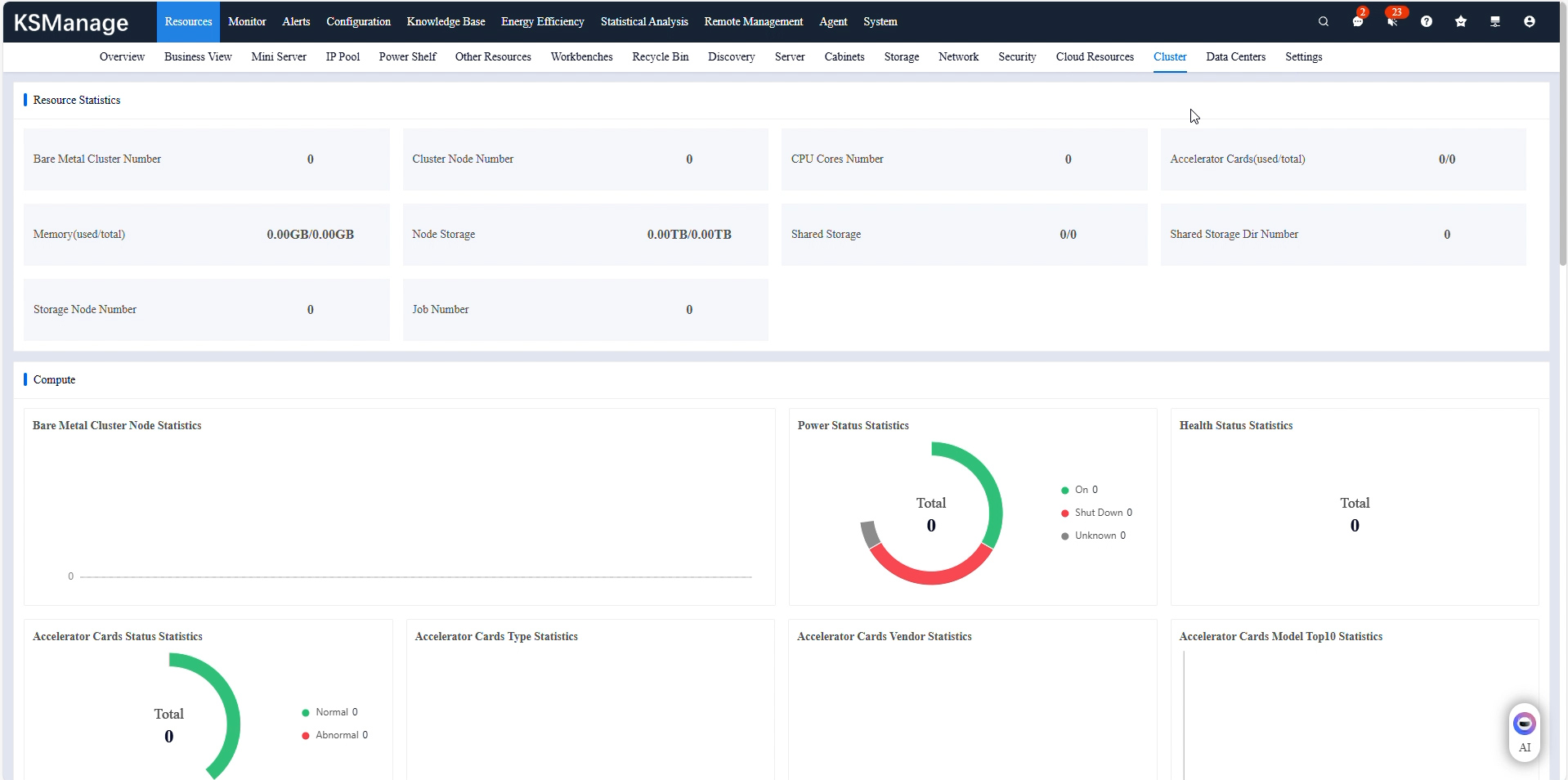Toggle the On legend in Power Status
The width and height of the screenshot is (1568, 780).
coord(1079,490)
